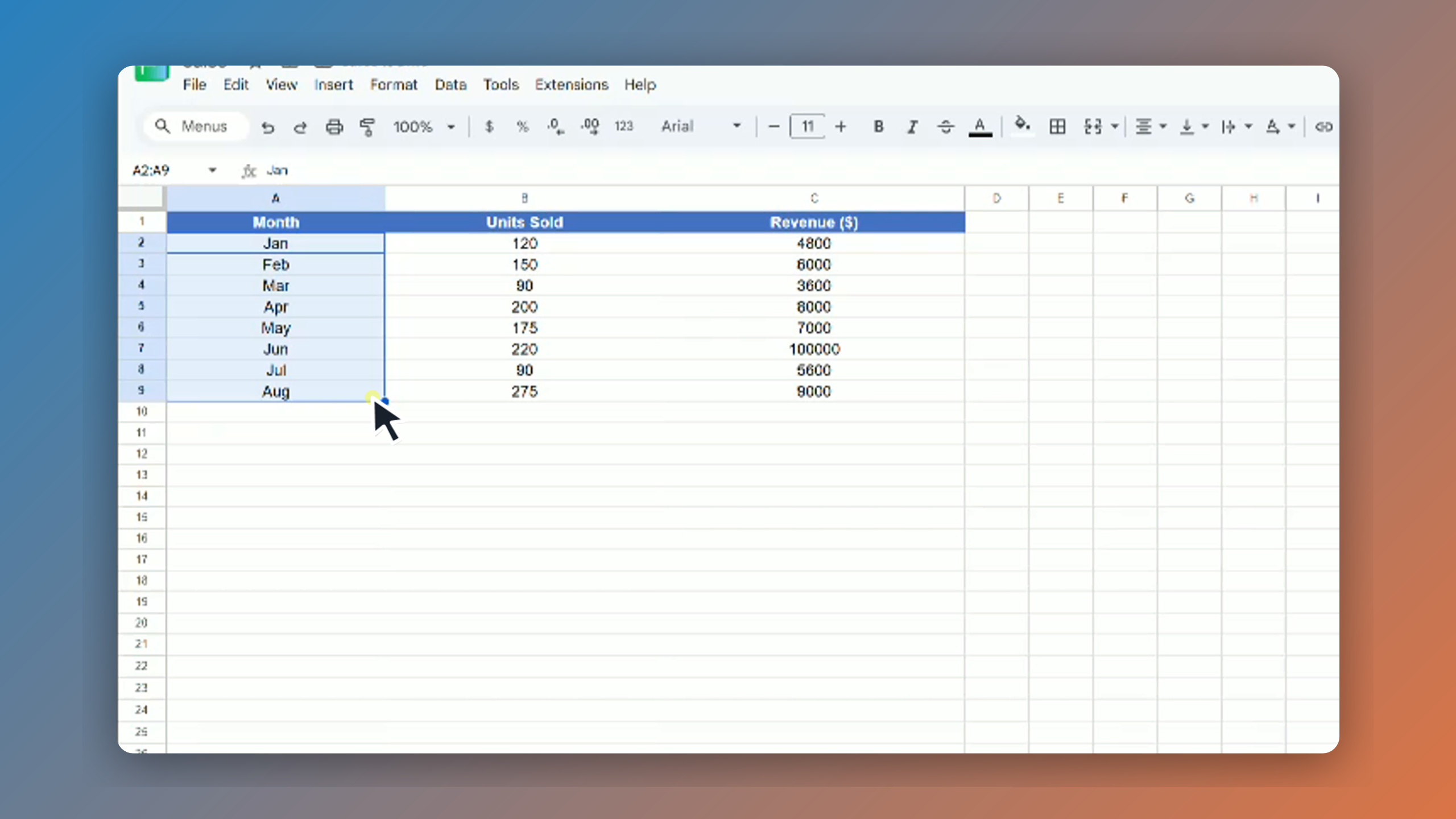Toggle bold formatting
This screenshot has height=819, width=1456.
click(x=878, y=126)
